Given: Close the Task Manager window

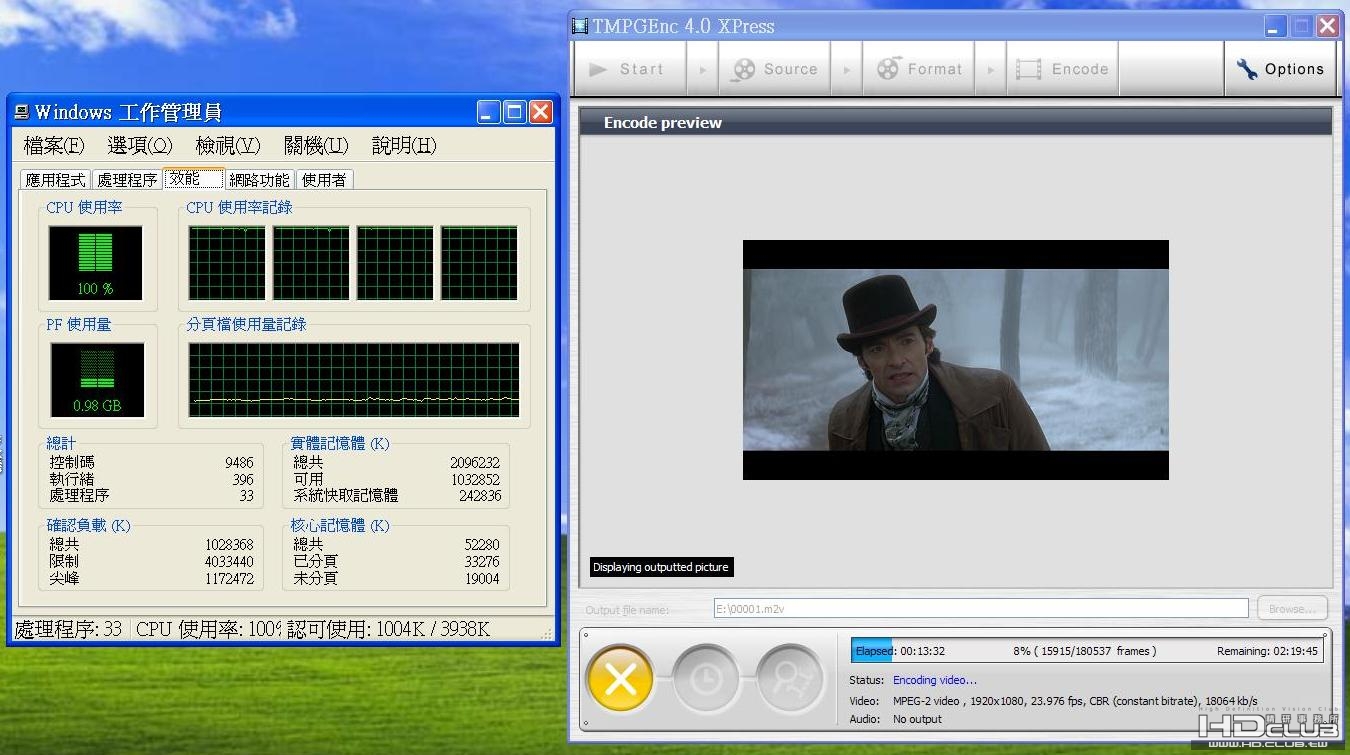Looking at the screenshot, I should coord(540,112).
